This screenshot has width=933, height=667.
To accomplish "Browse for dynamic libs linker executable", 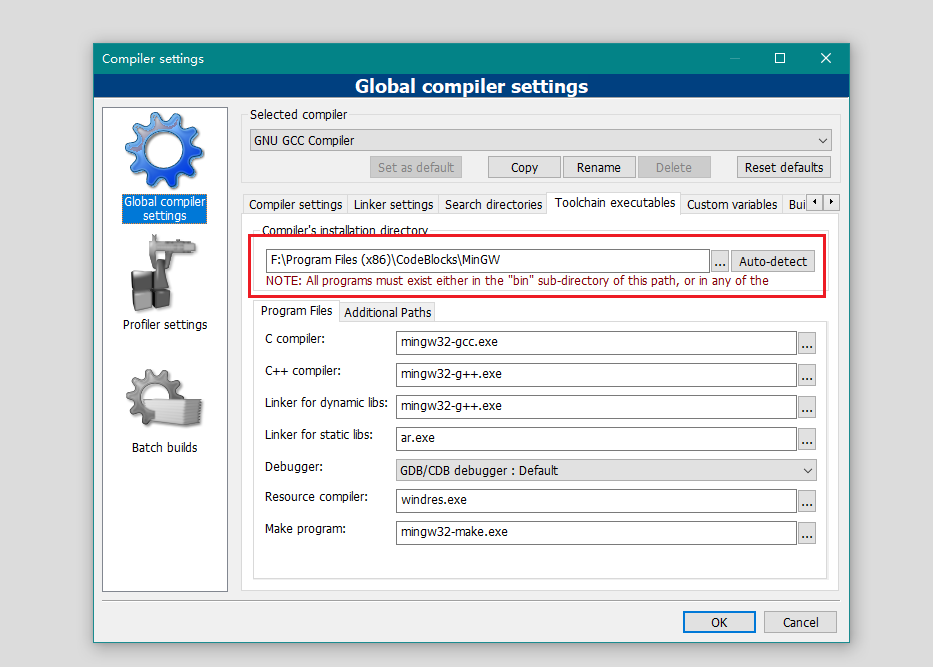I will [807, 408].
